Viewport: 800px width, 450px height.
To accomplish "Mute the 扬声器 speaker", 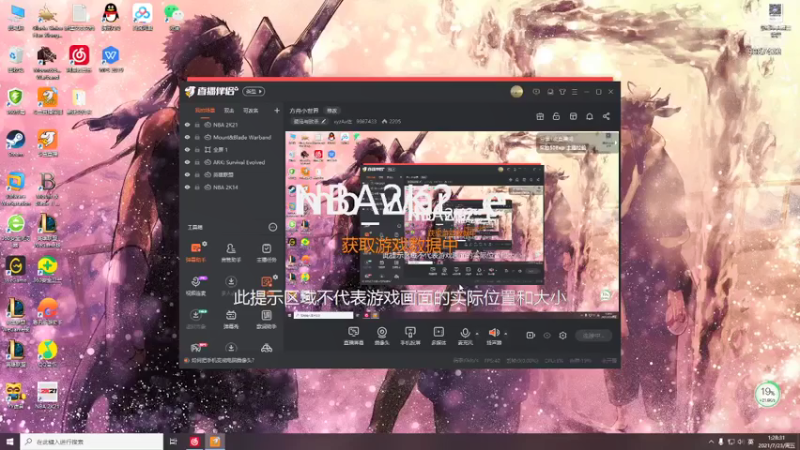I will [493, 336].
